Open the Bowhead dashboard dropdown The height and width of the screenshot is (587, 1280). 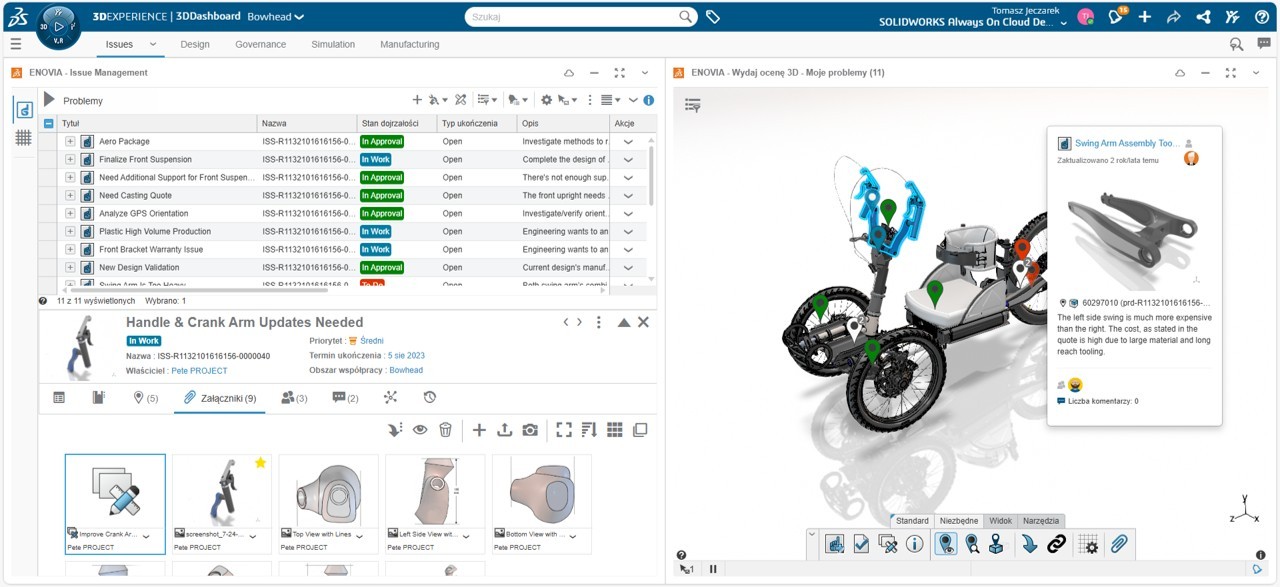point(276,17)
